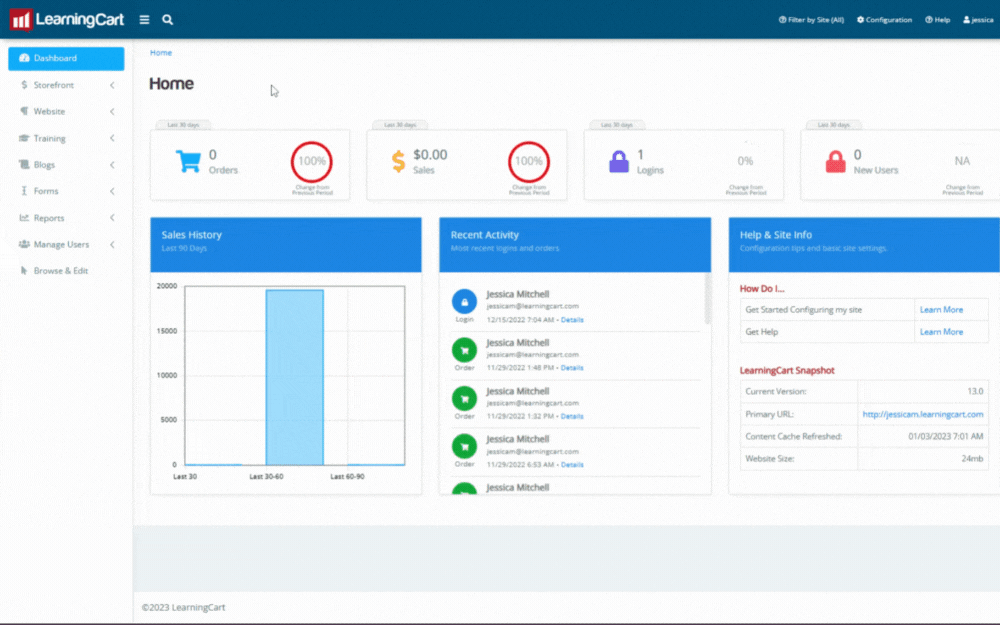Image resolution: width=1000 pixels, height=625 pixels.
Task: Open the jessica user menu
Action: click(978, 20)
